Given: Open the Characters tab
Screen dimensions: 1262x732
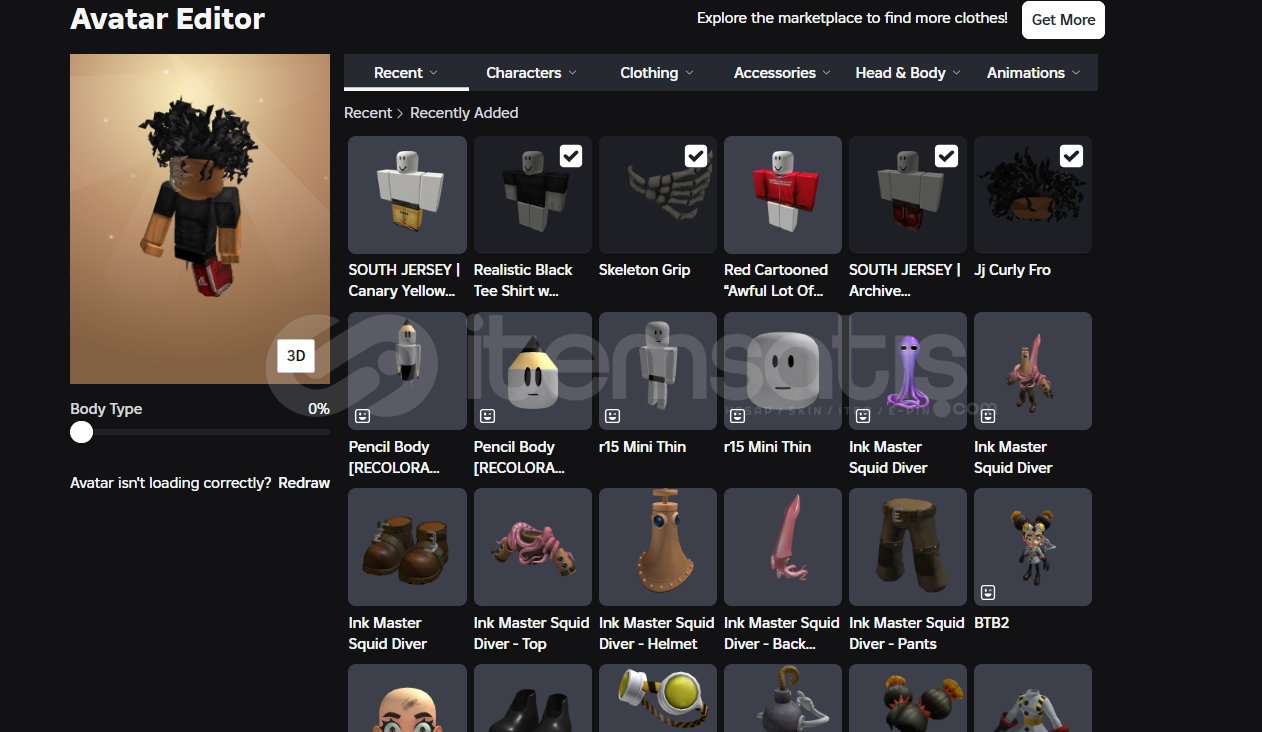Looking at the screenshot, I should pyautogui.click(x=531, y=73).
